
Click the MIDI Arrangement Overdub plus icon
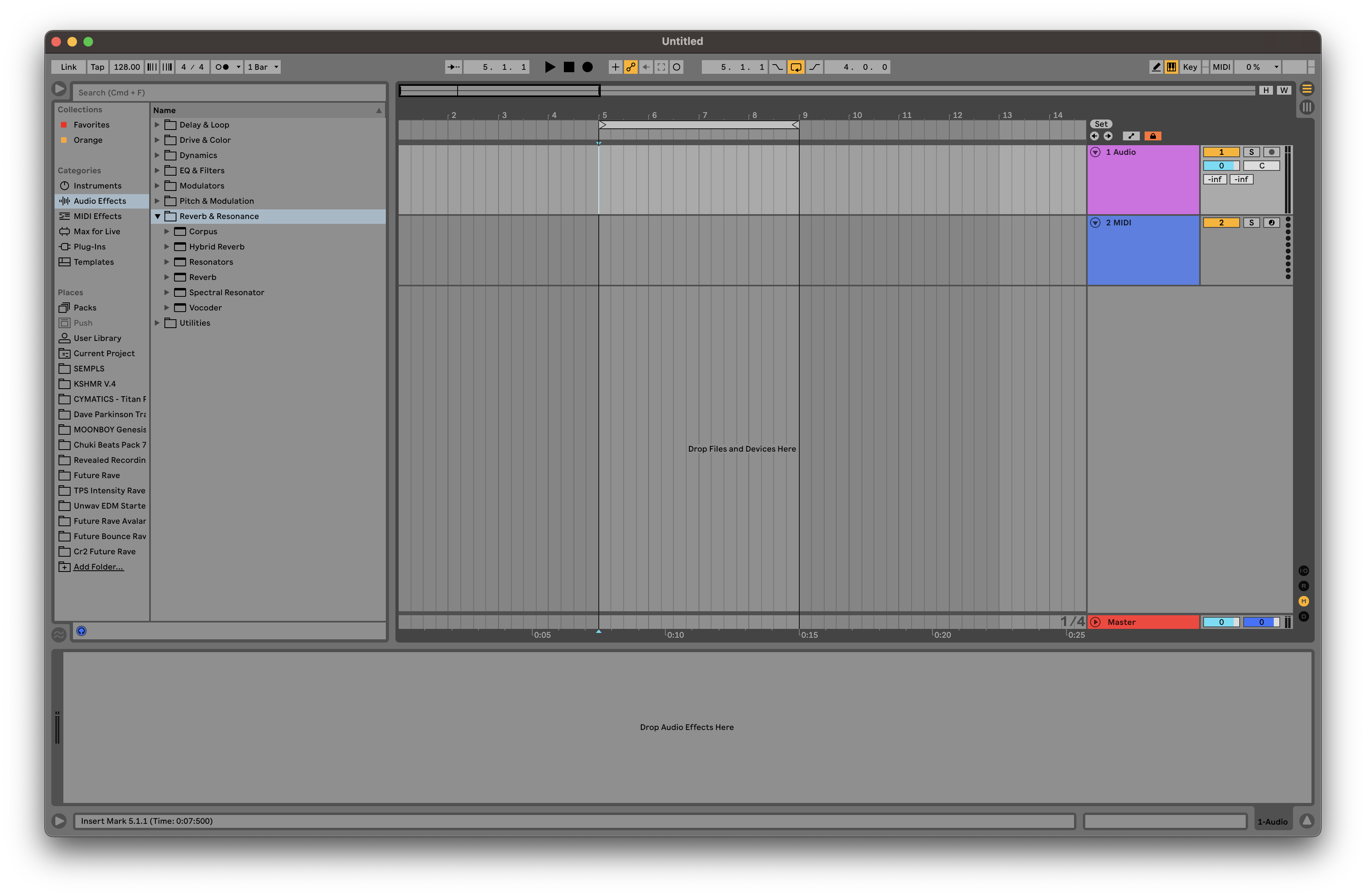click(615, 67)
